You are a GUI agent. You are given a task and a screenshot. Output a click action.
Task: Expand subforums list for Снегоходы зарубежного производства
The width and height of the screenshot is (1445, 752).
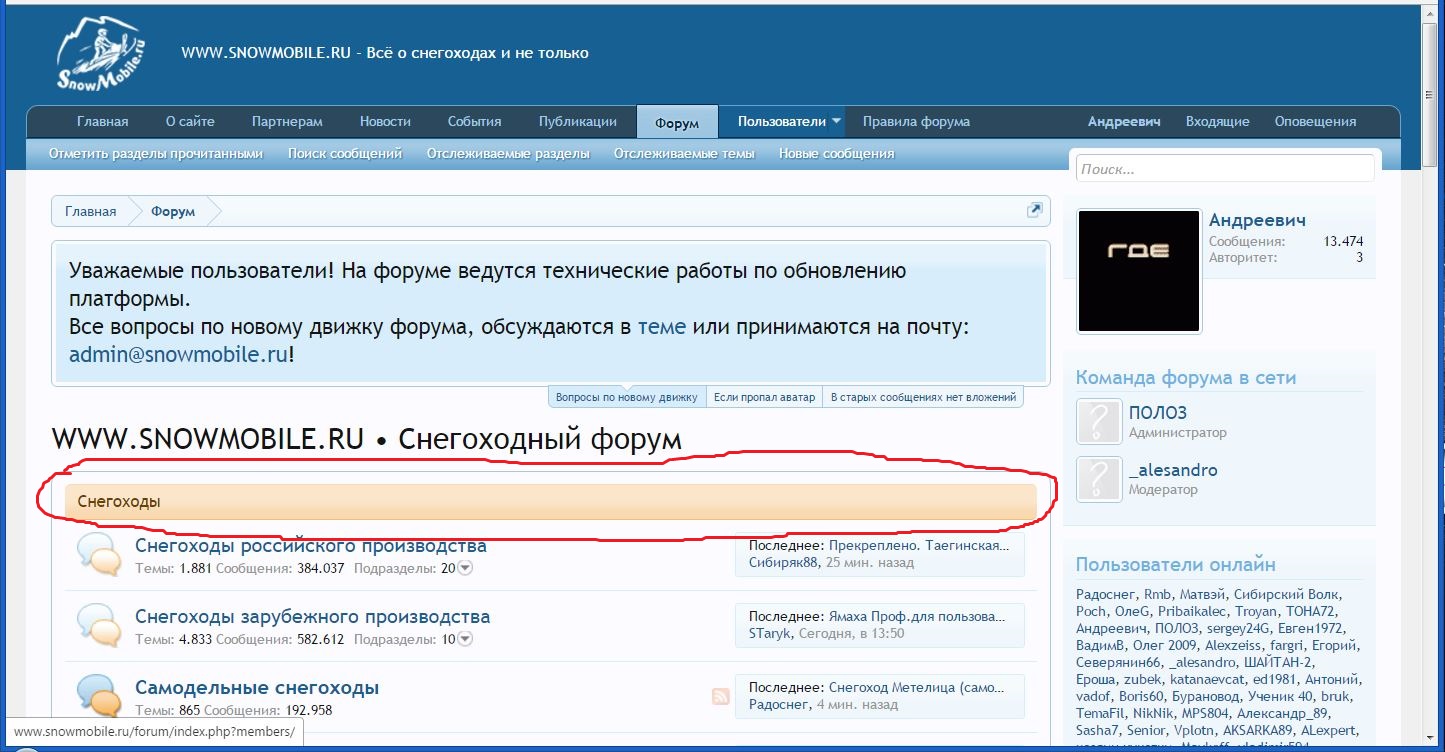(x=464, y=639)
